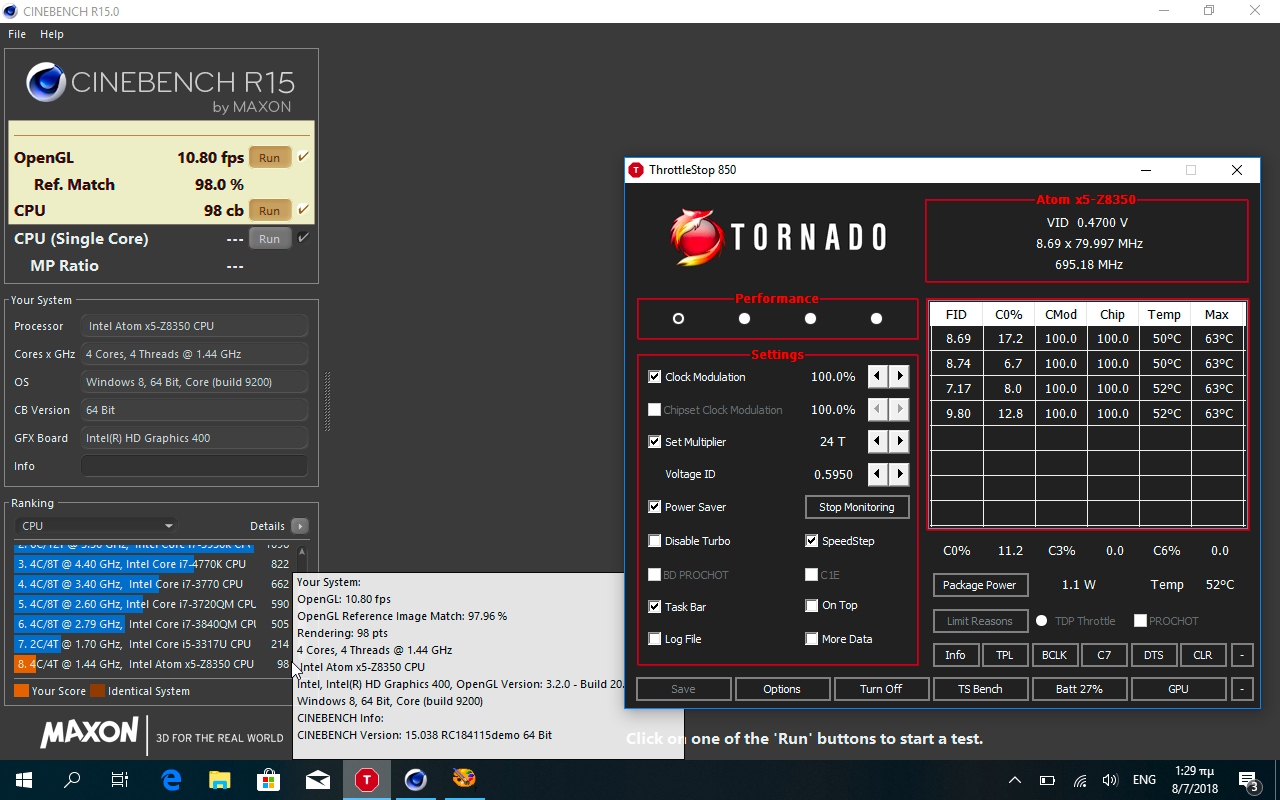Screen dimensions: 1280x800
Task: Expand the CPU ranking dropdown
Action: 97,526
